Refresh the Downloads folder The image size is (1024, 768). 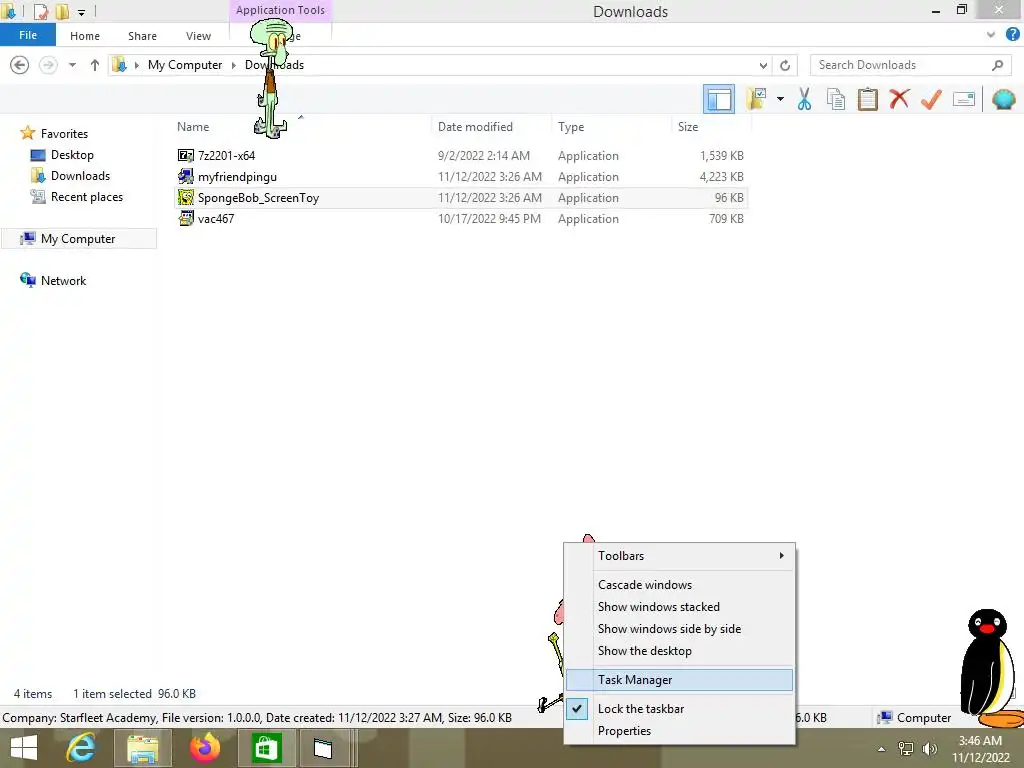tap(785, 65)
